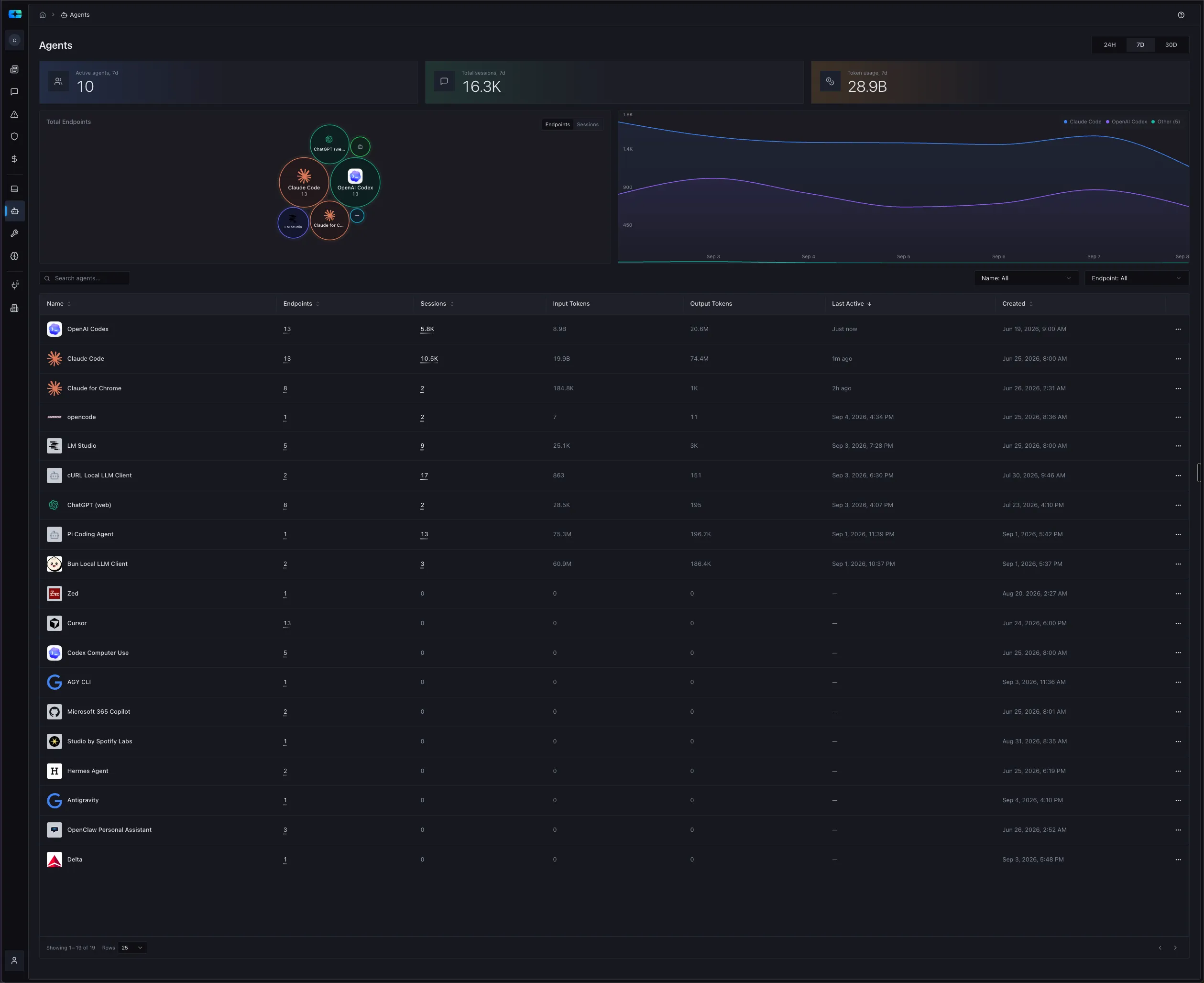Switch time range to 7D
The width and height of the screenshot is (1204, 983).
(1140, 45)
